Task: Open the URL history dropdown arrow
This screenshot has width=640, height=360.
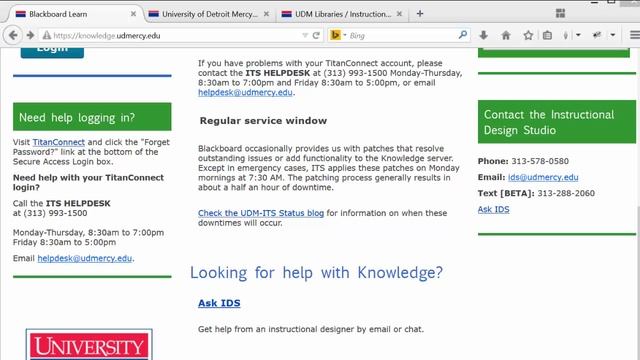Action: click(x=304, y=36)
